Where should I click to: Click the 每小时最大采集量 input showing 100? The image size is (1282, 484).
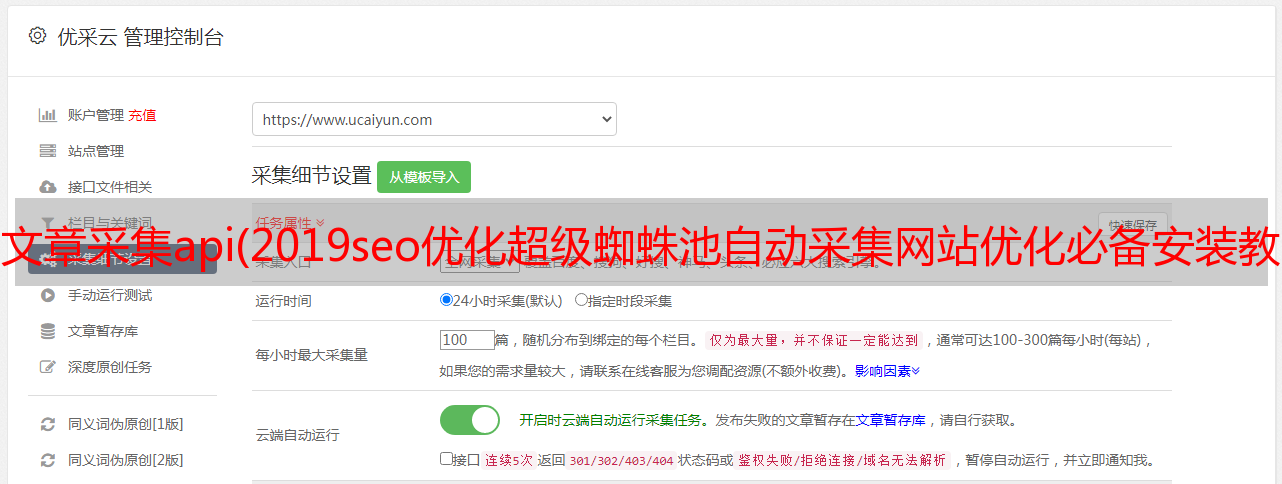(x=467, y=340)
